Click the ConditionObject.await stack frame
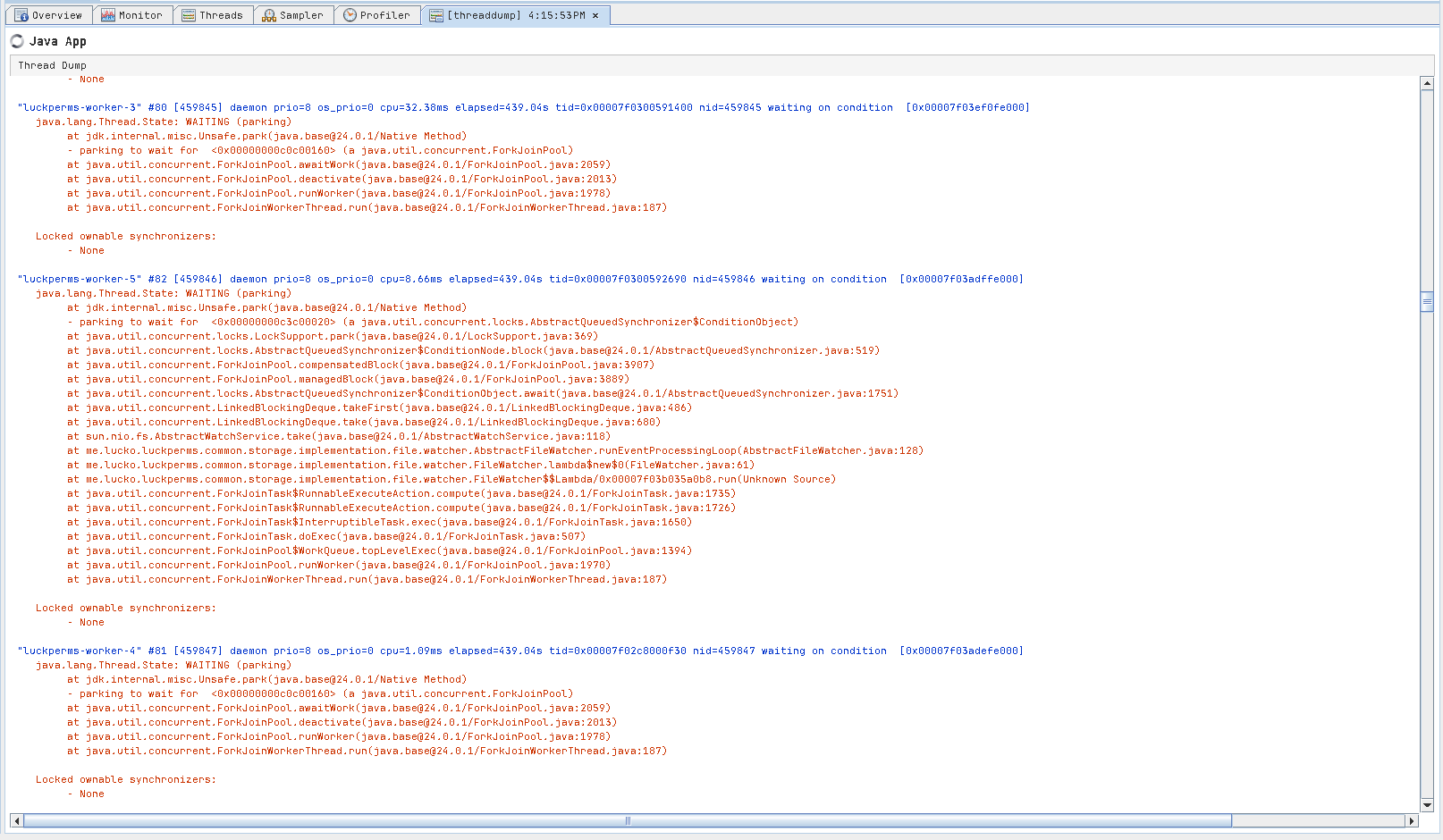 coord(483,393)
